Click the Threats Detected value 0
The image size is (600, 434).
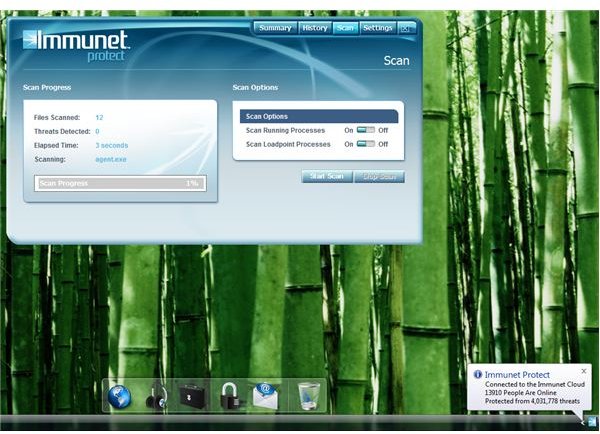click(x=97, y=131)
